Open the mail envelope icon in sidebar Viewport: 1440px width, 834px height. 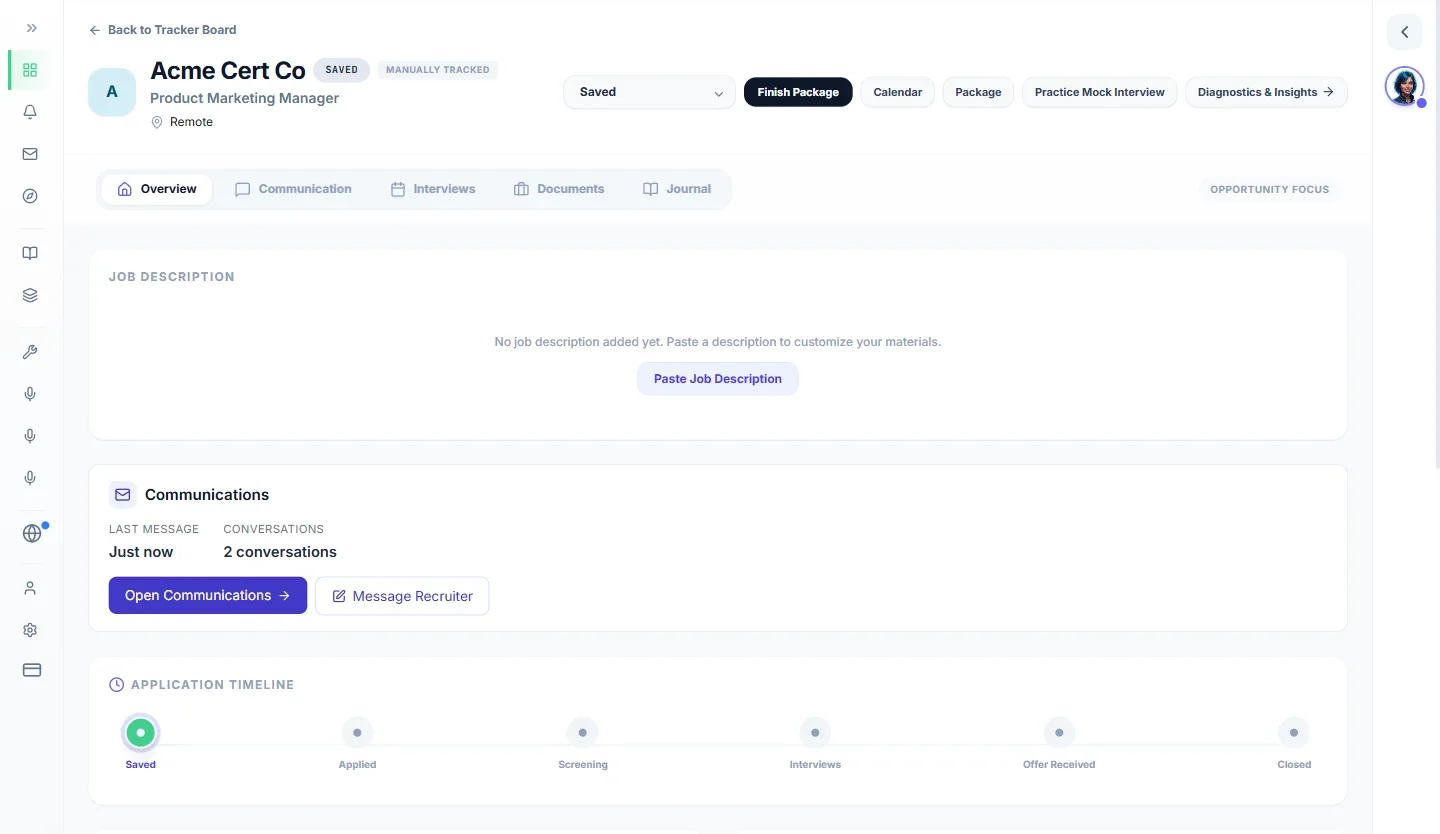click(x=30, y=154)
